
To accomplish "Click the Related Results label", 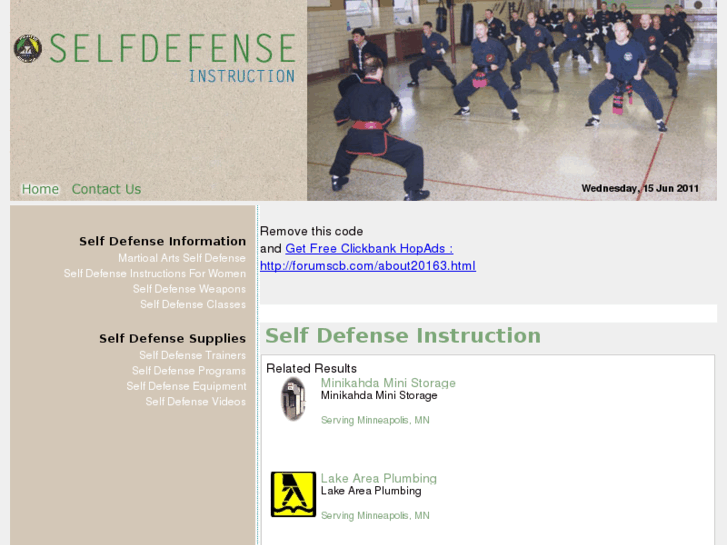I will click(x=312, y=368).
